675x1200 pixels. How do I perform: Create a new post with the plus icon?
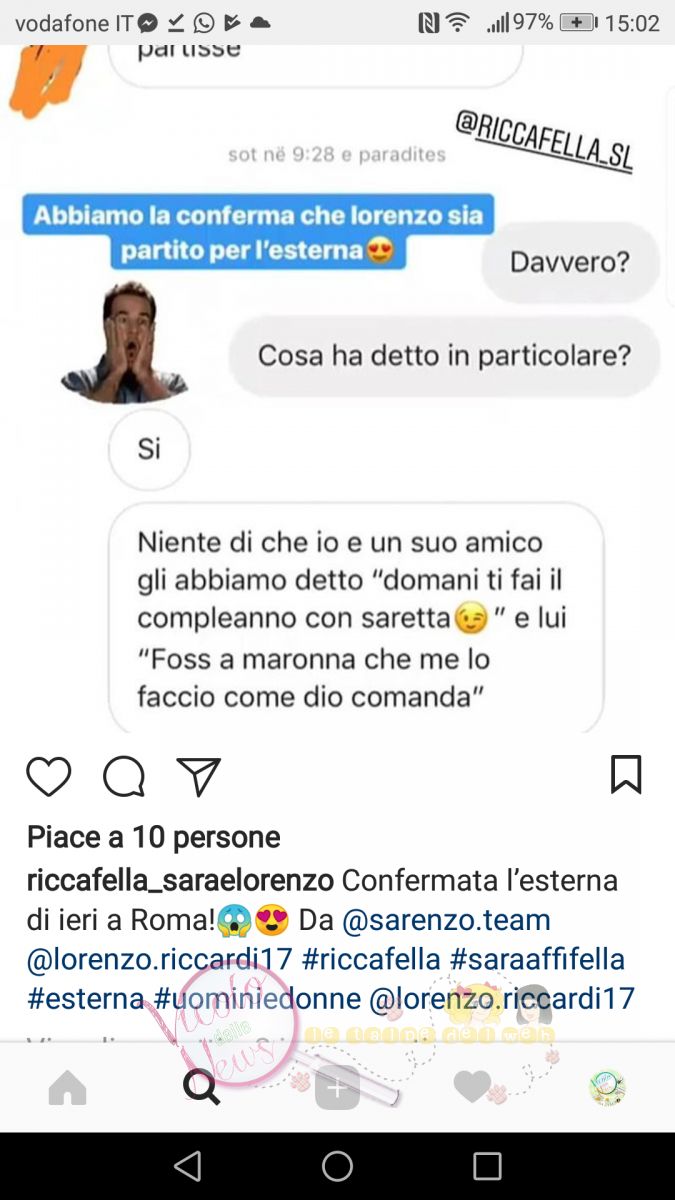337,1088
